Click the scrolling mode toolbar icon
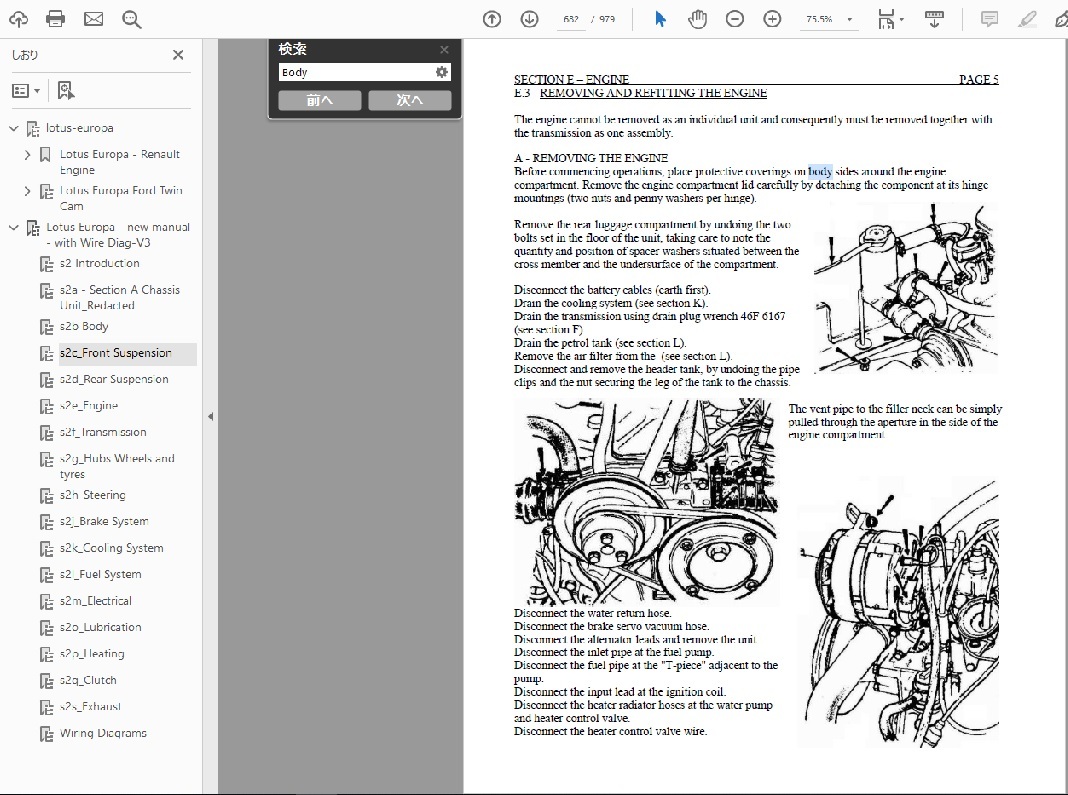 pyautogui.click(x=934, y=19)
